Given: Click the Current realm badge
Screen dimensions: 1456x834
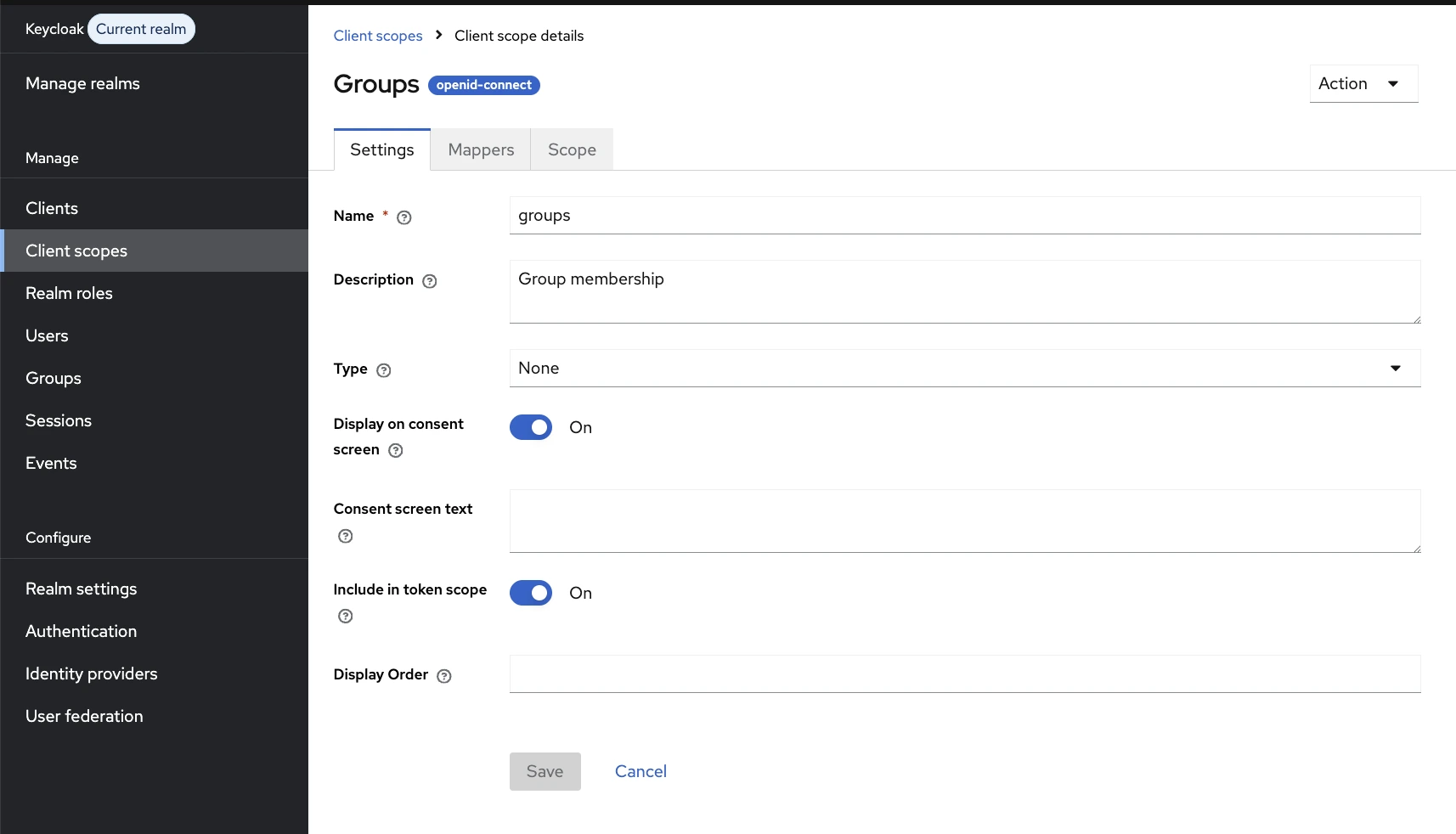Looking at the screenshot, I should click(141, 29).
